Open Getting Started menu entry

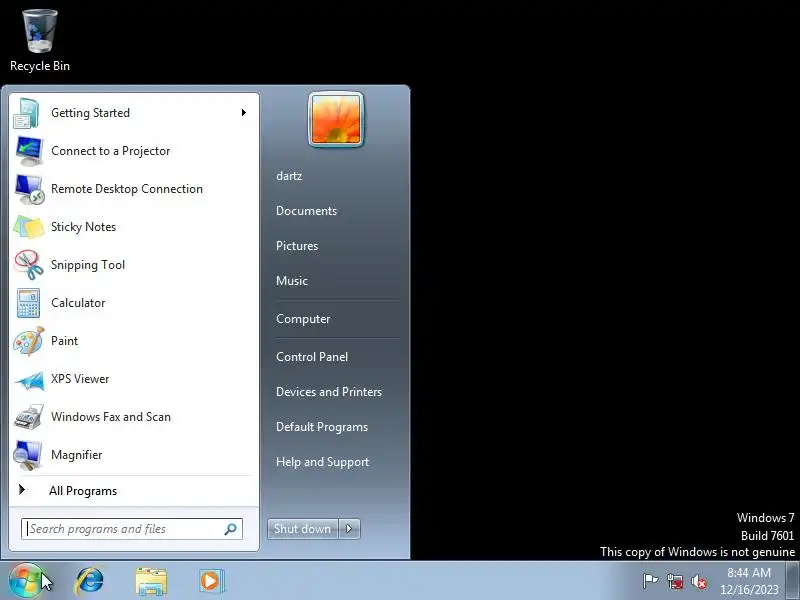134,113
